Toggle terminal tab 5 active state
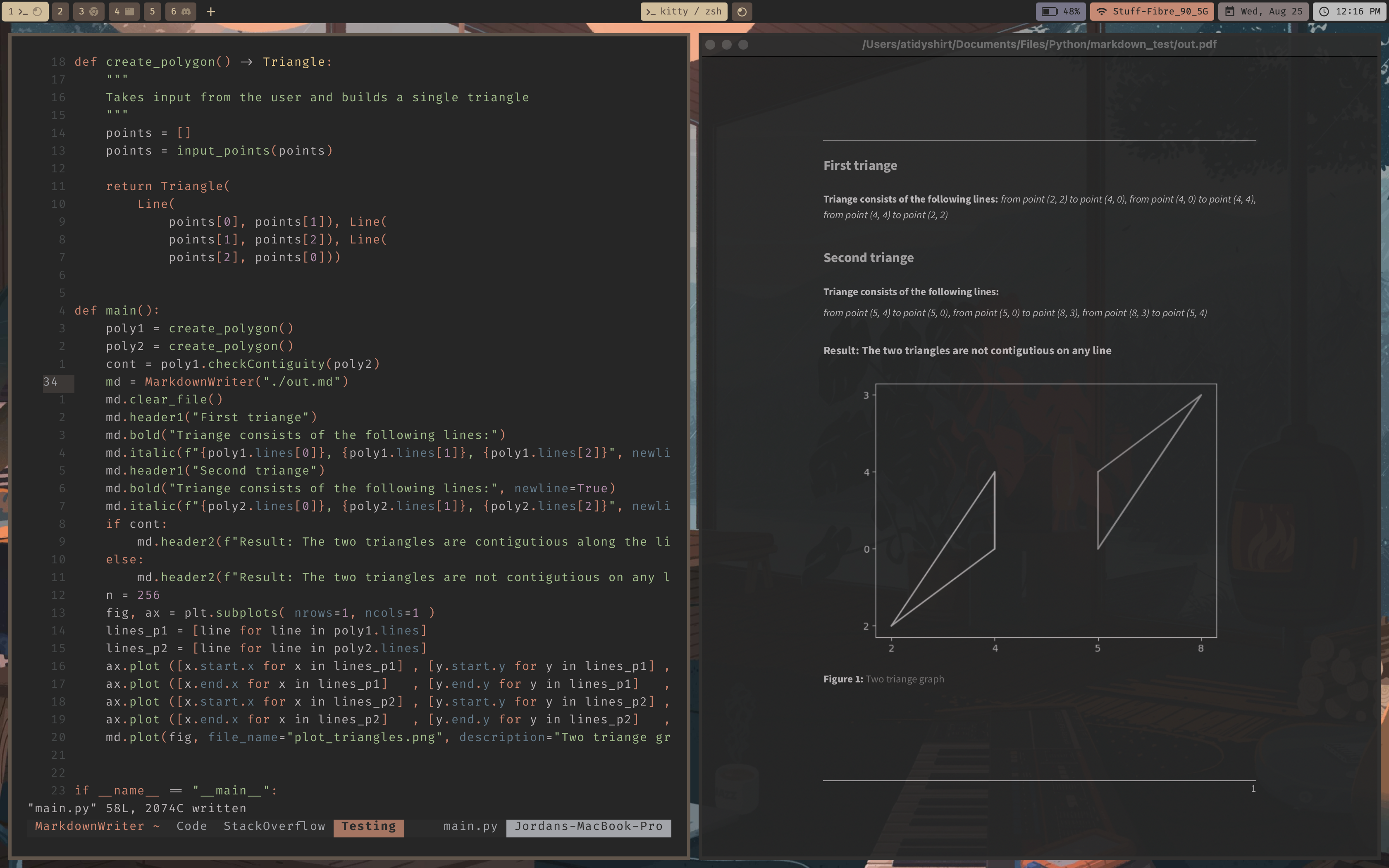Viewport: 1389px width, 868px height. (150, 11)
